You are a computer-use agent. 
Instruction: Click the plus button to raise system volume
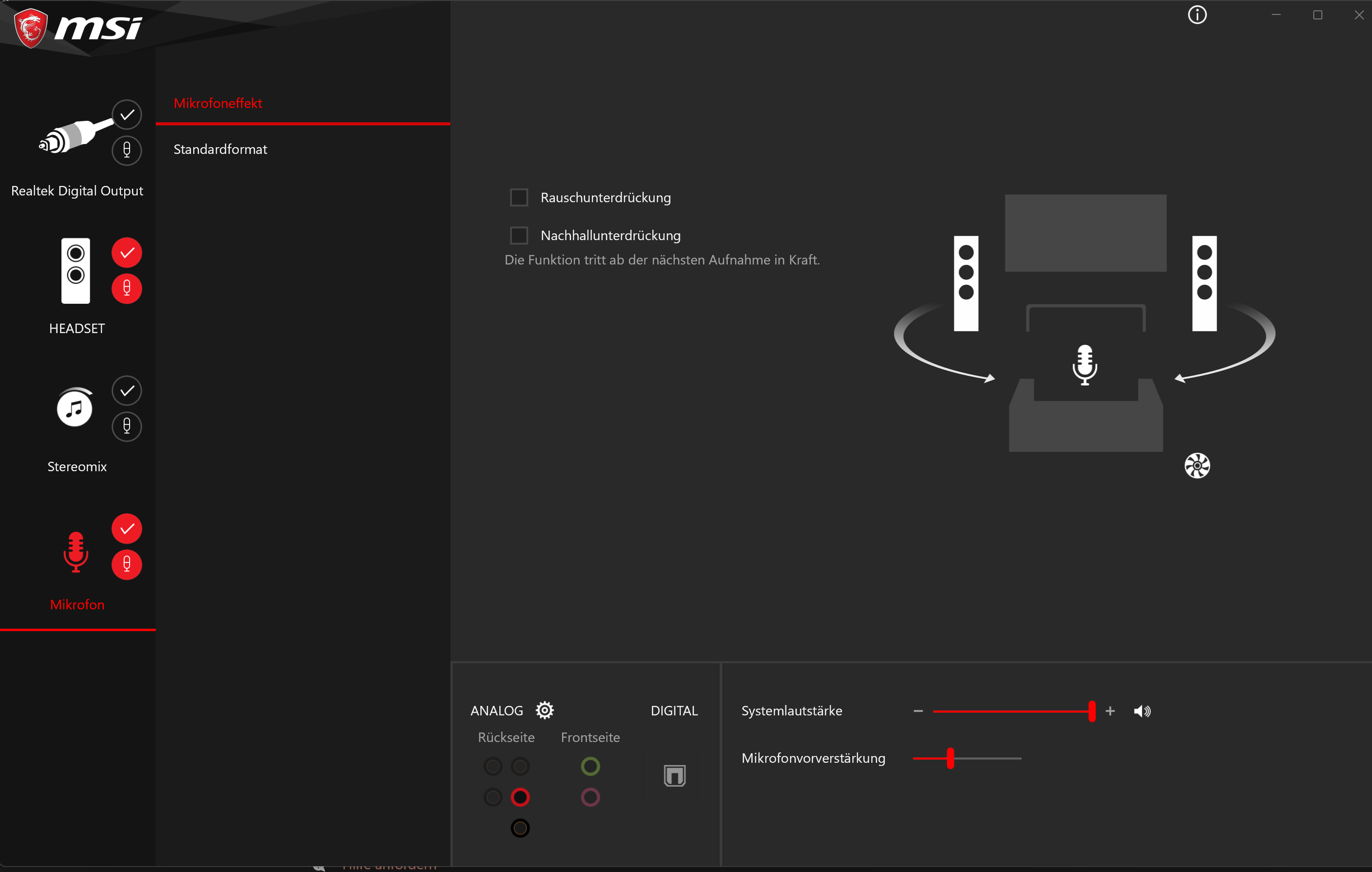1109,711
